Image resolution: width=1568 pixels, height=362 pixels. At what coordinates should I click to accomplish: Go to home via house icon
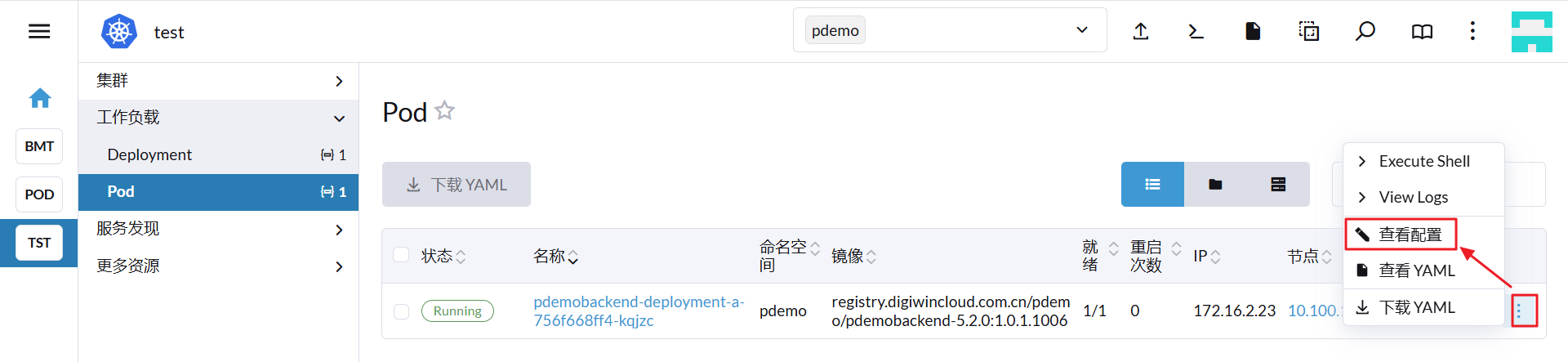tap(40, 98)
